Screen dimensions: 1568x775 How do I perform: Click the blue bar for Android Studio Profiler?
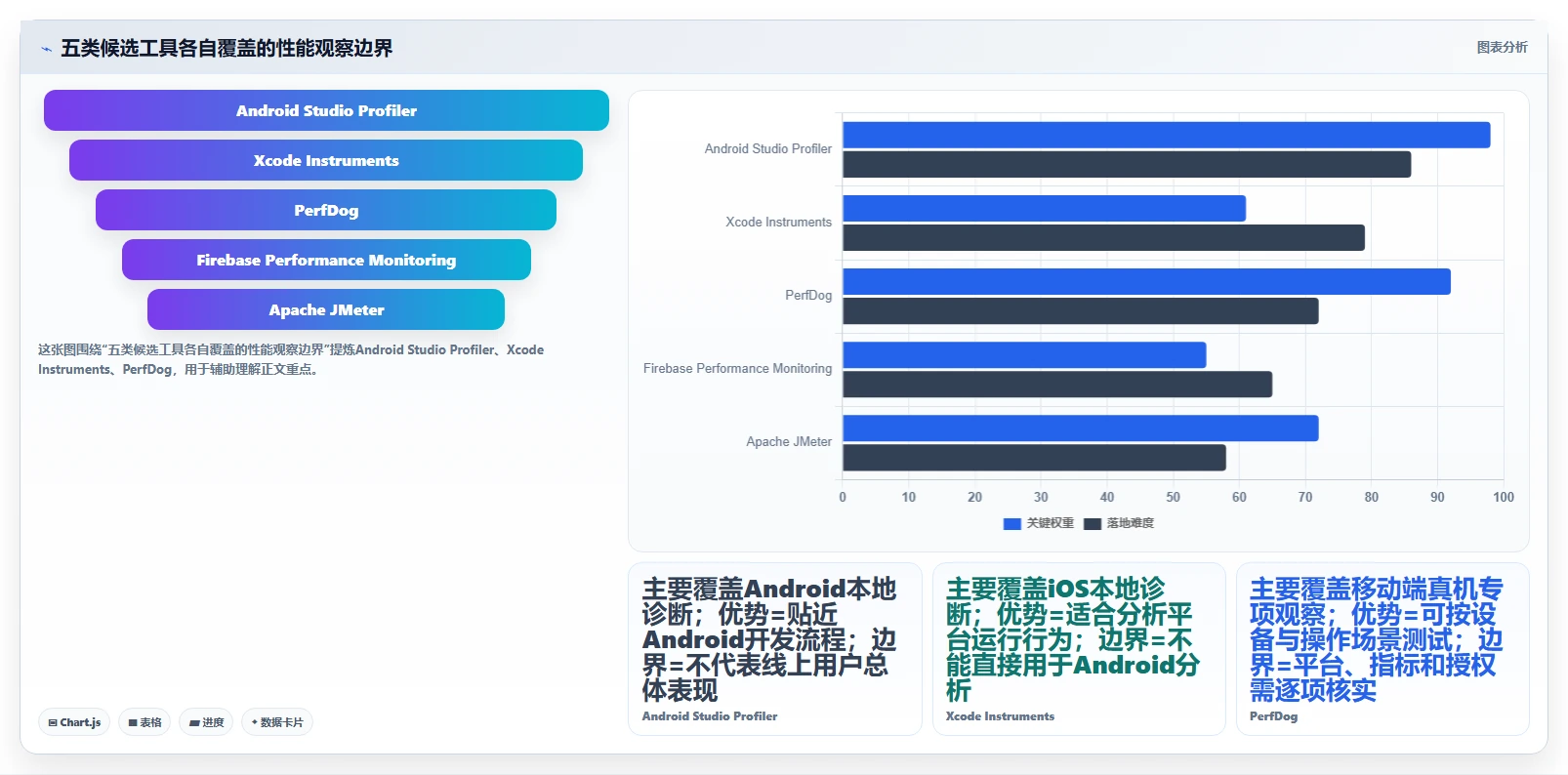pos(1167,135)
